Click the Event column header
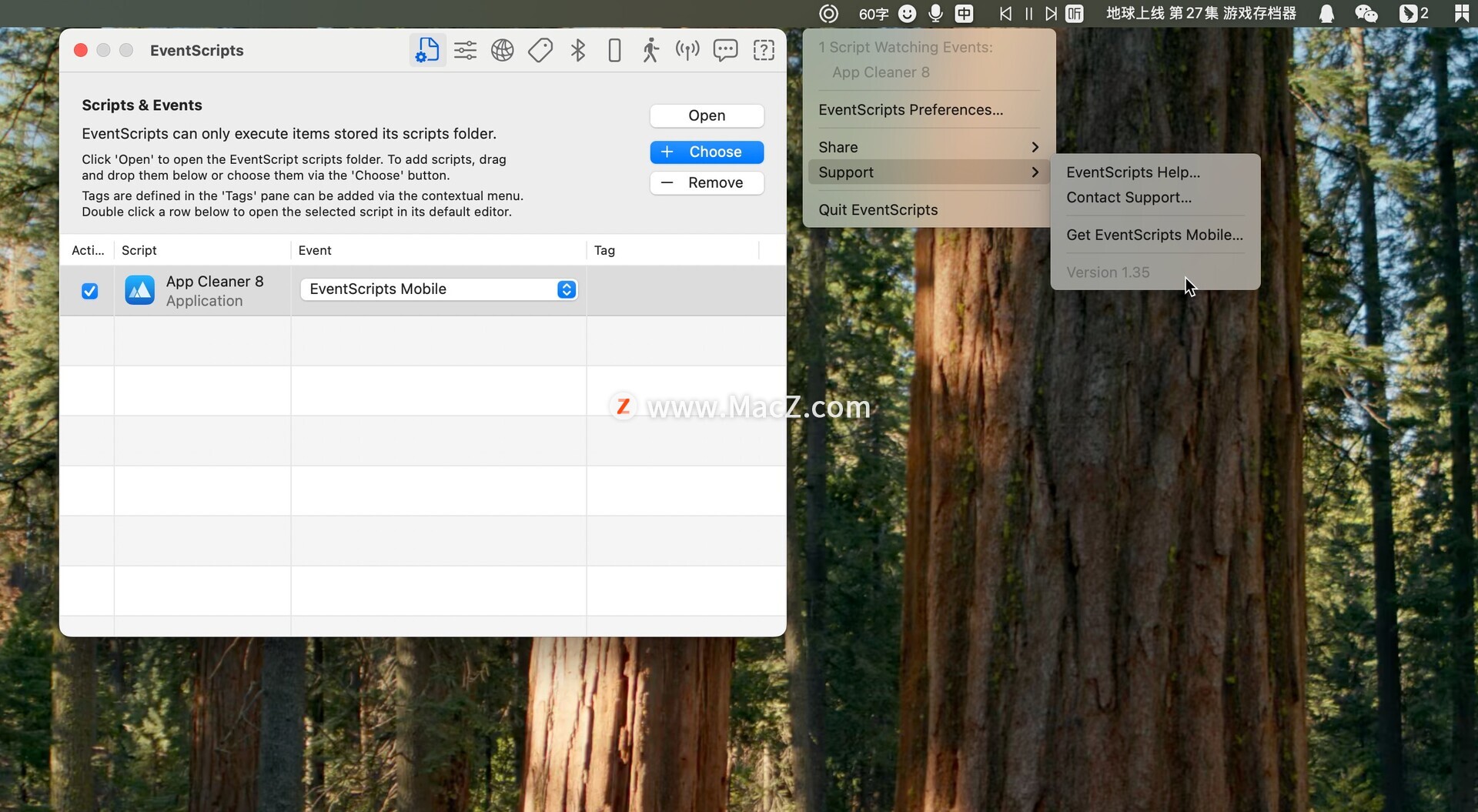 (439, 250)
